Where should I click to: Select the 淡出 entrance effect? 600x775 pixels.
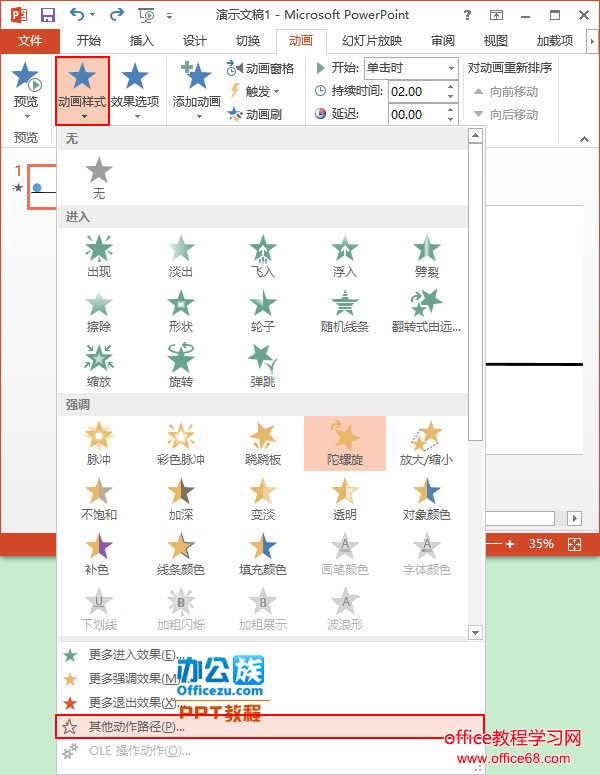coord(181,256)
